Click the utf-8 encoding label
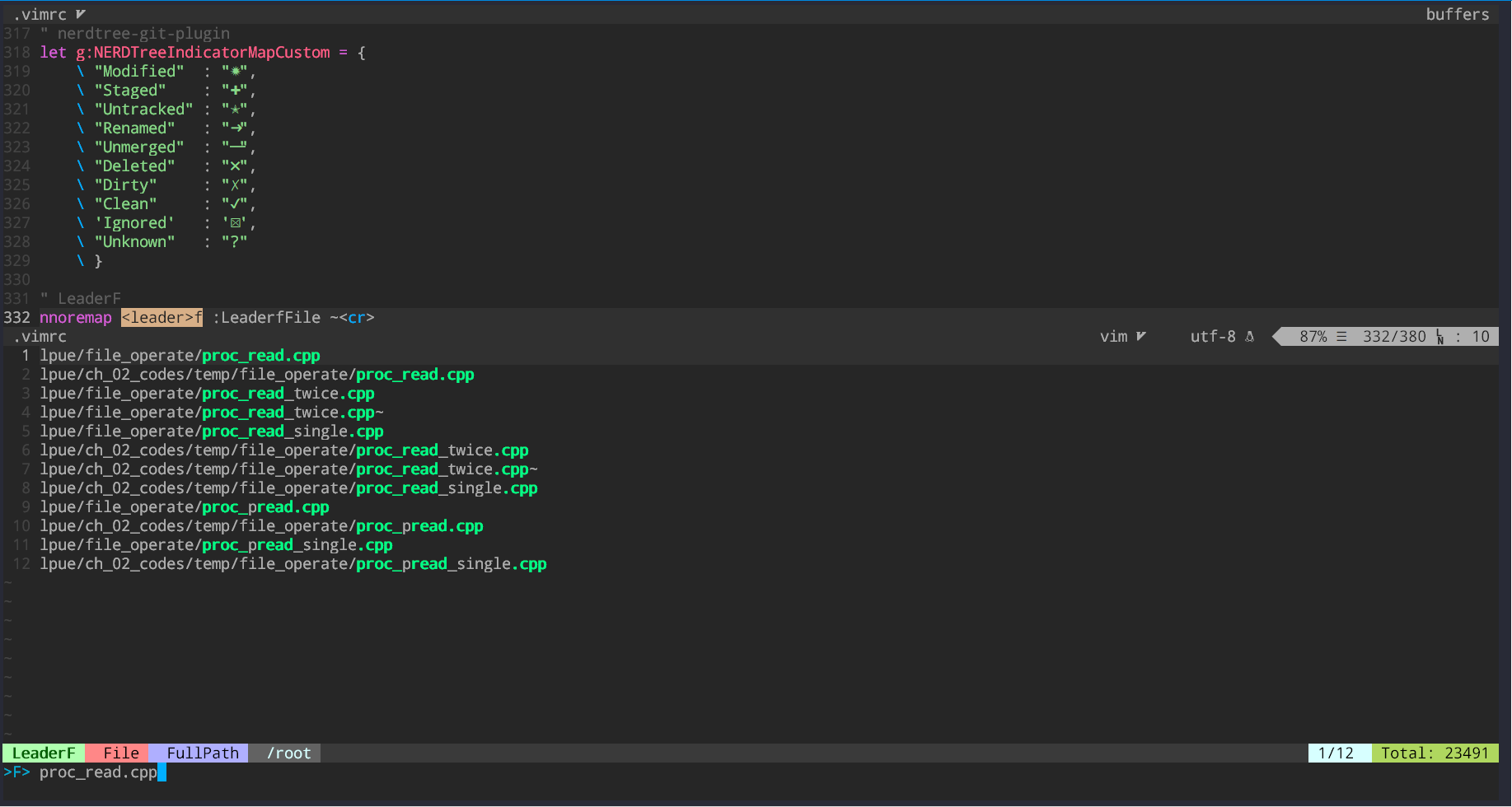This screenshot has width=1512, height=807. pos(1213,336)
